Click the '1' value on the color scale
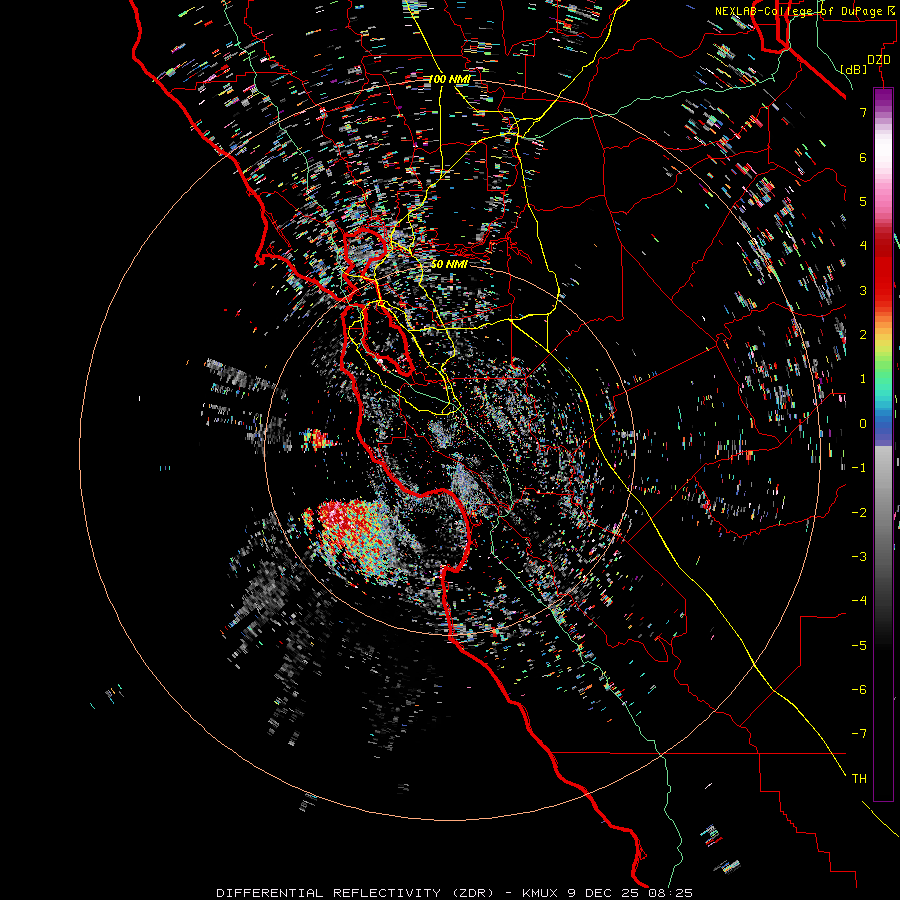This screenshot has width=900, height=900. (863, 379)
